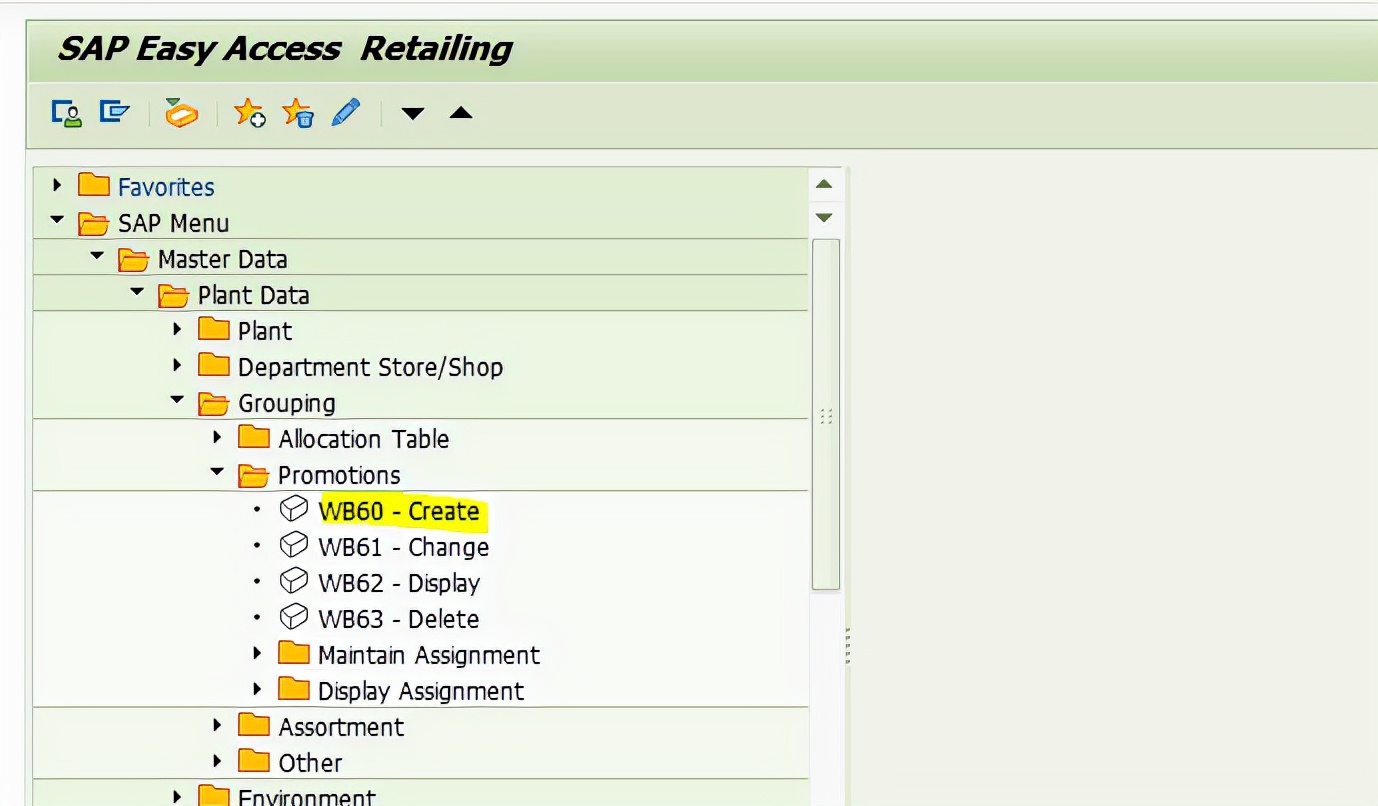This screenshot has width=1378, height=806.
Task: Select the Display Assignment label
Action: 420,691
